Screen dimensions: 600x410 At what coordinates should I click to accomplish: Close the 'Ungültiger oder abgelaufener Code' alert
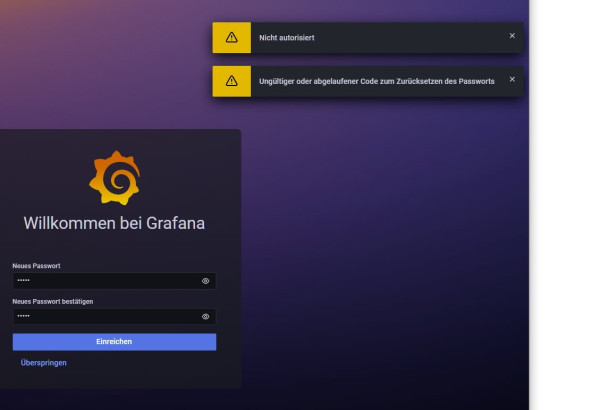coord(512,80)
